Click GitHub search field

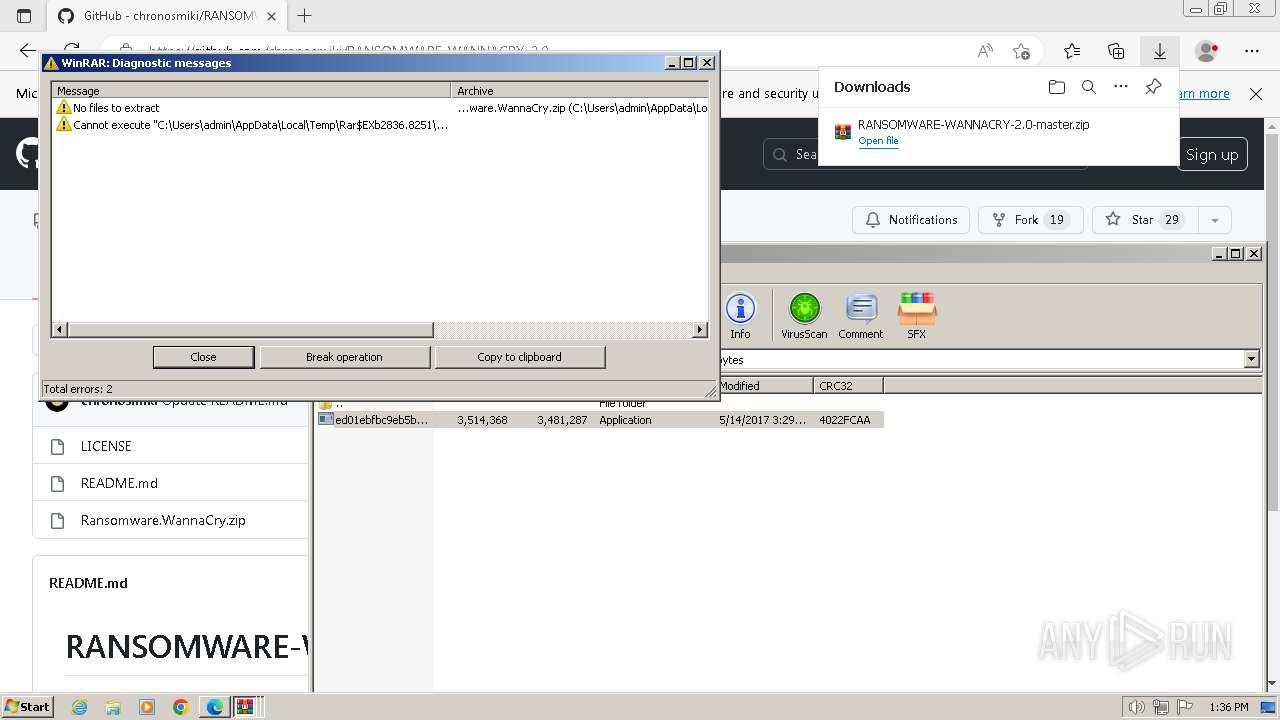793,154
